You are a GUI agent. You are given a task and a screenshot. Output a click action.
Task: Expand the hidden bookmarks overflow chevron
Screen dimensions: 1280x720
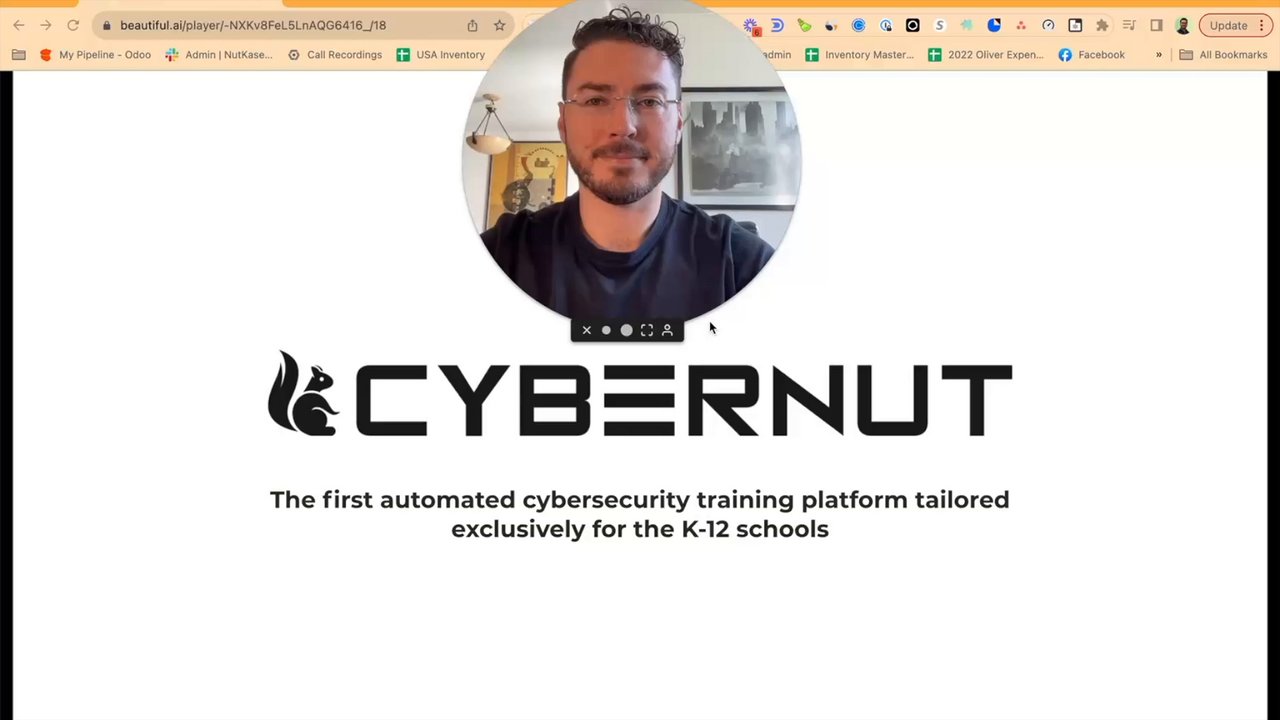pyautogui.click(x=1159, y=55)
